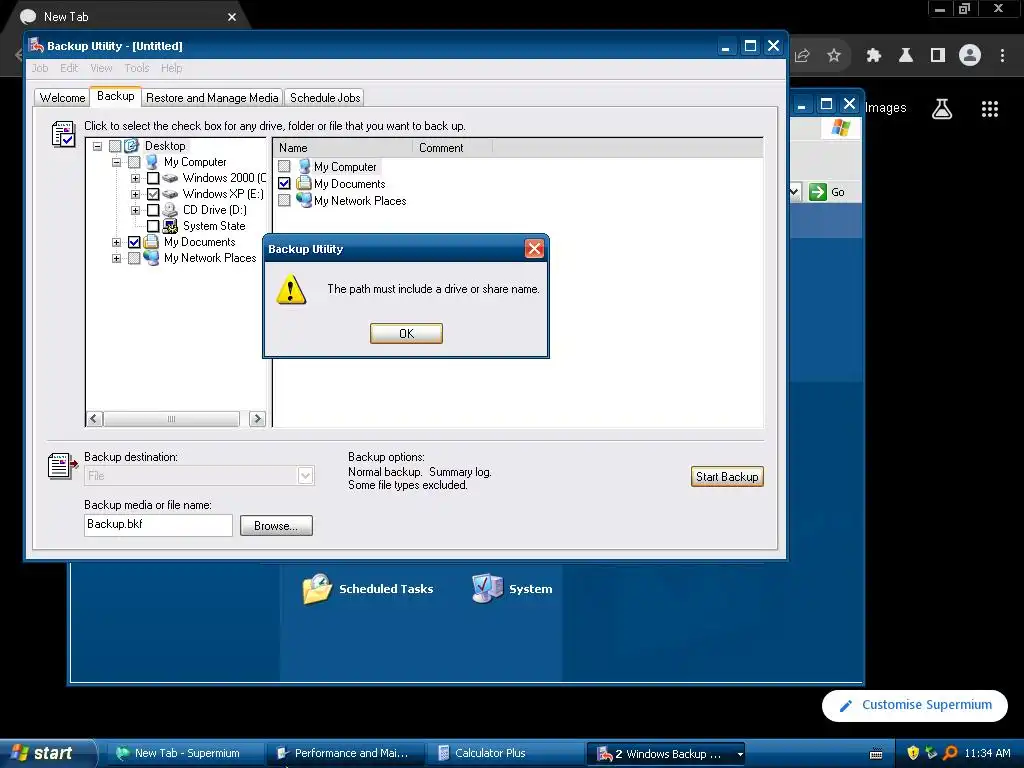Open the Tools menu
This screenshot has height=768, width=1024.
pyautogui.click(x=136, y=68)
